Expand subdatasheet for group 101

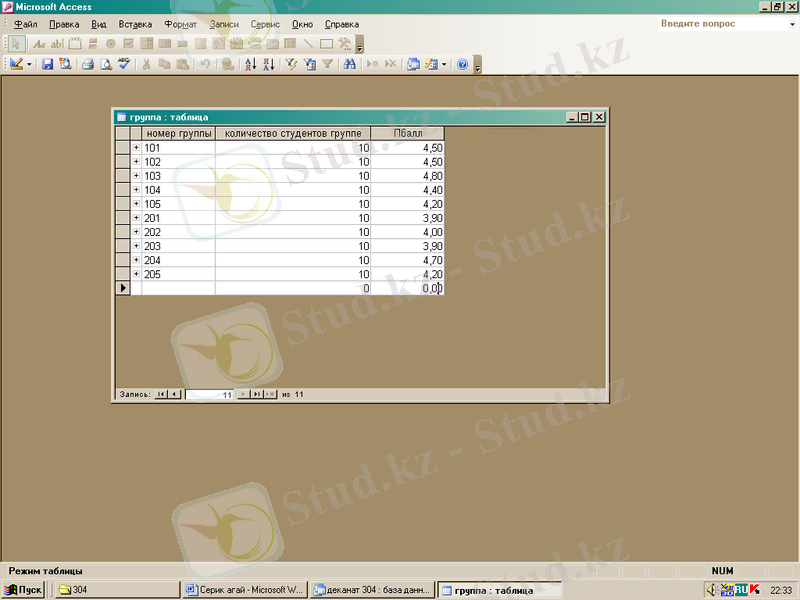tap(136, 148)
